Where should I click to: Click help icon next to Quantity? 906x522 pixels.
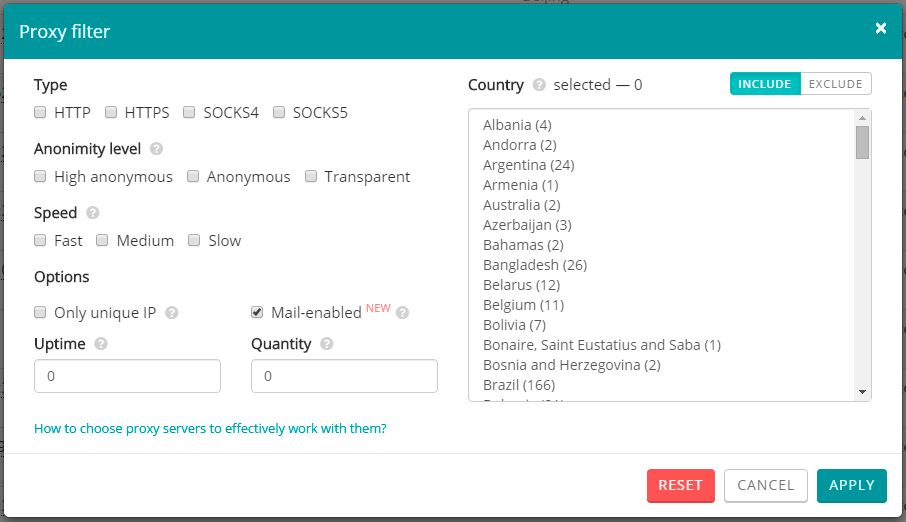point(327,344)
